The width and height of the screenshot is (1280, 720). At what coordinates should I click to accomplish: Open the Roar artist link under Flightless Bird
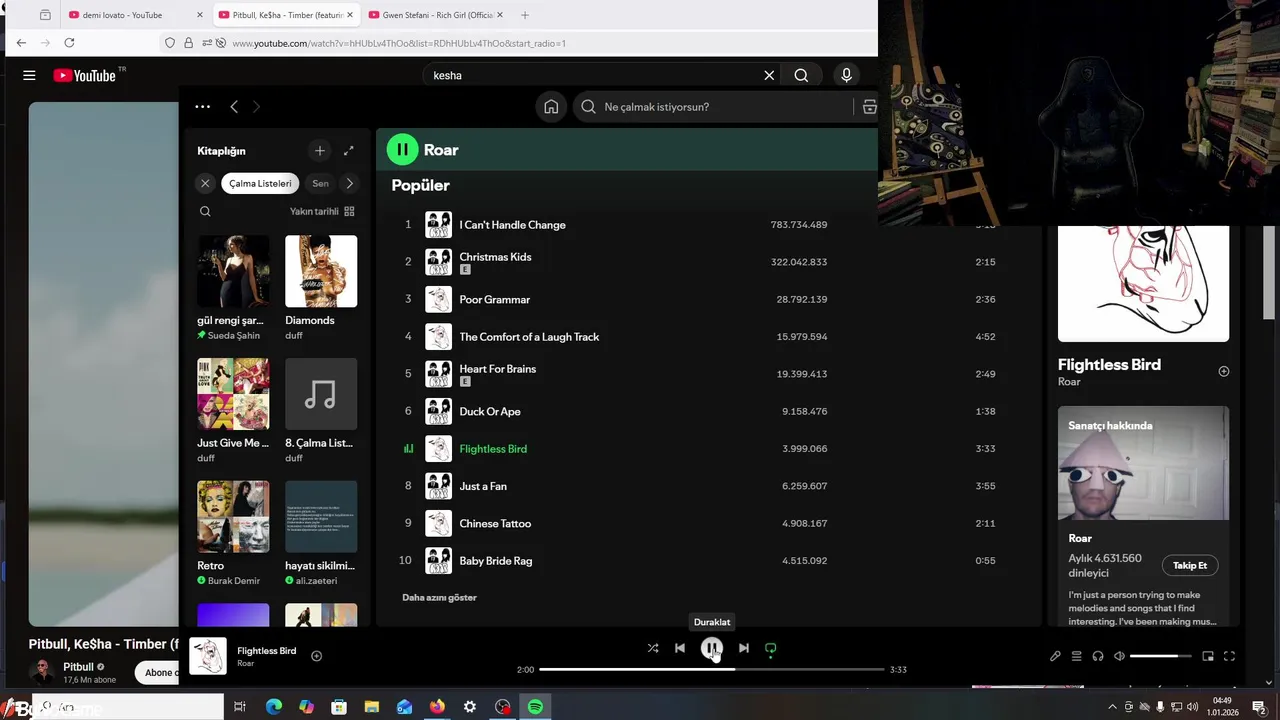1069,382
